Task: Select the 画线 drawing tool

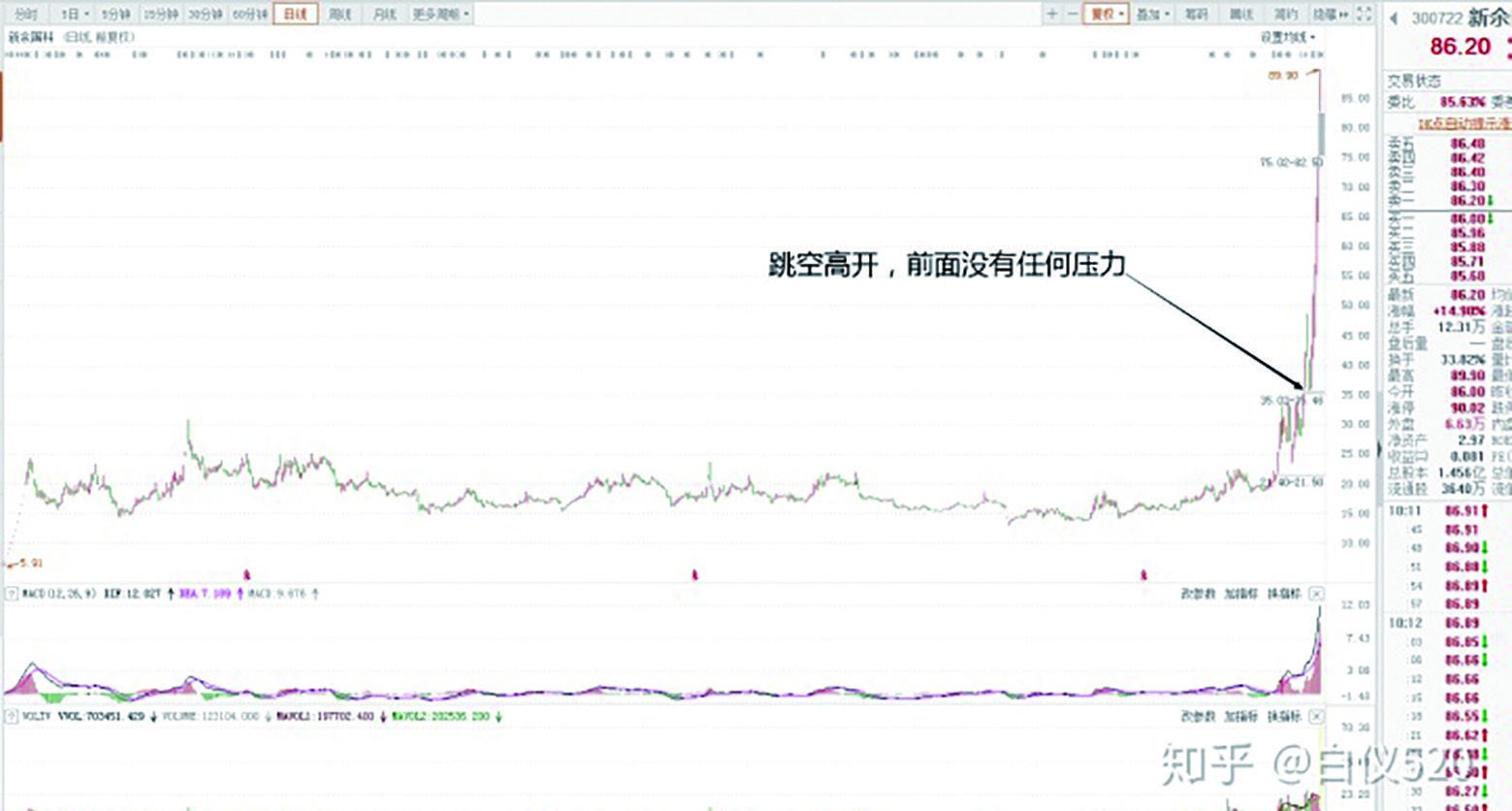Action: 1242,14
